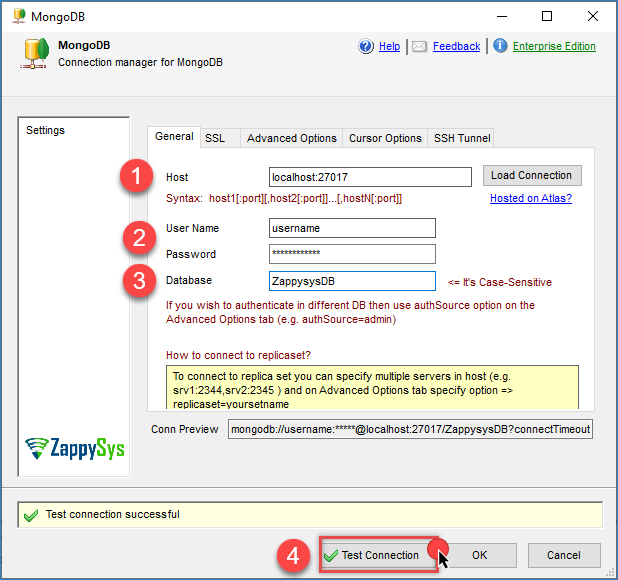Follow the Hosted on Atlas? link
The image size is (618, 580).
[x=530, y=199]
